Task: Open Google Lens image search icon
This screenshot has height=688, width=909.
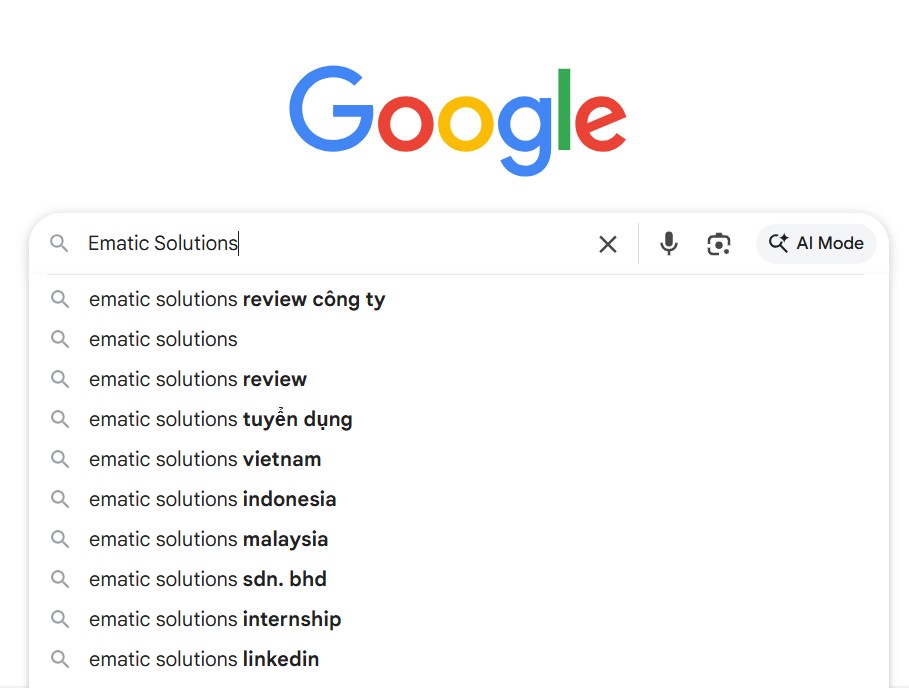Action: [x=718, y=243]
